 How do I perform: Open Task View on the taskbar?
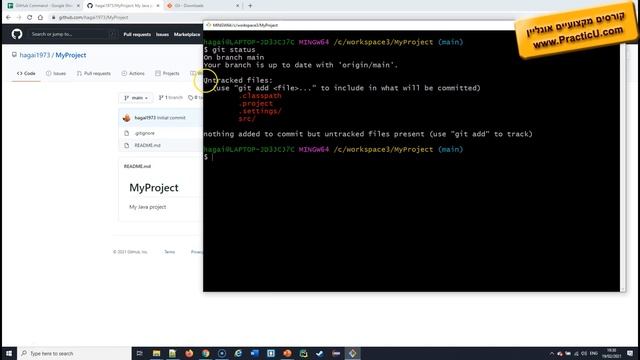click(140, 353)
